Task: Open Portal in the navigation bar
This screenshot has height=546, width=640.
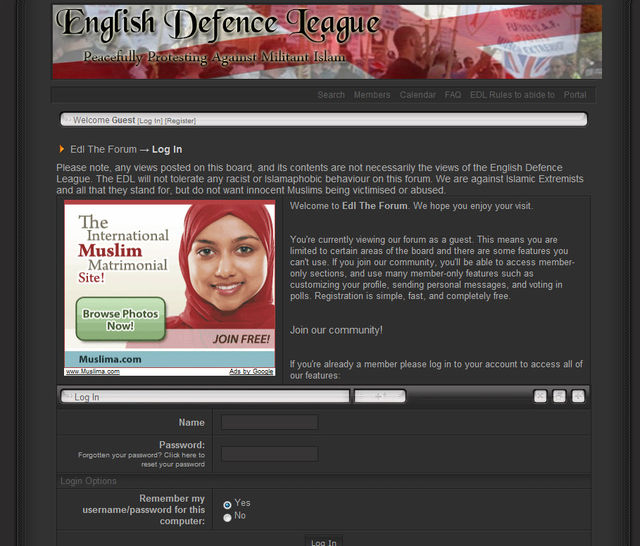Action: pyautogui.click(x=575, y=95)
